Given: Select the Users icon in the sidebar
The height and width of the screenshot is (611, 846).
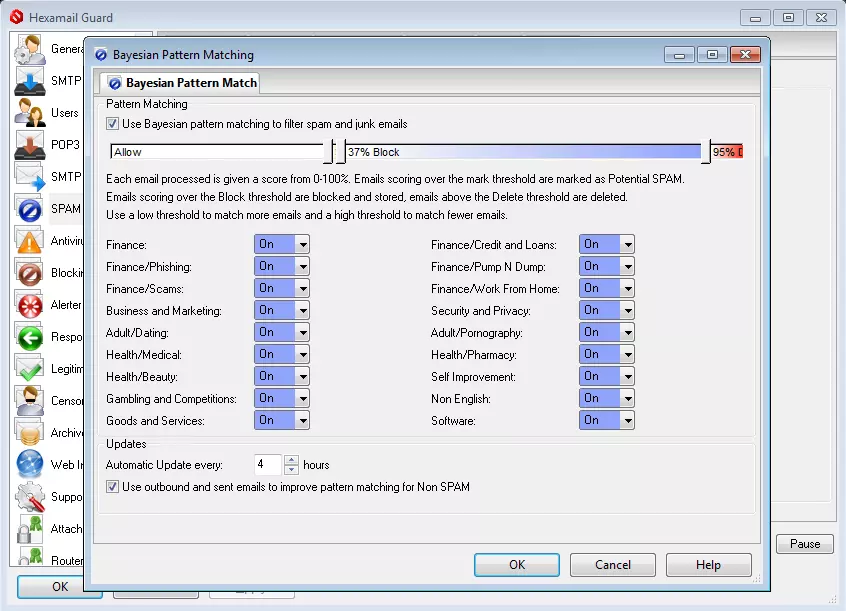Looking at the screenshot, I should [30, 113].
